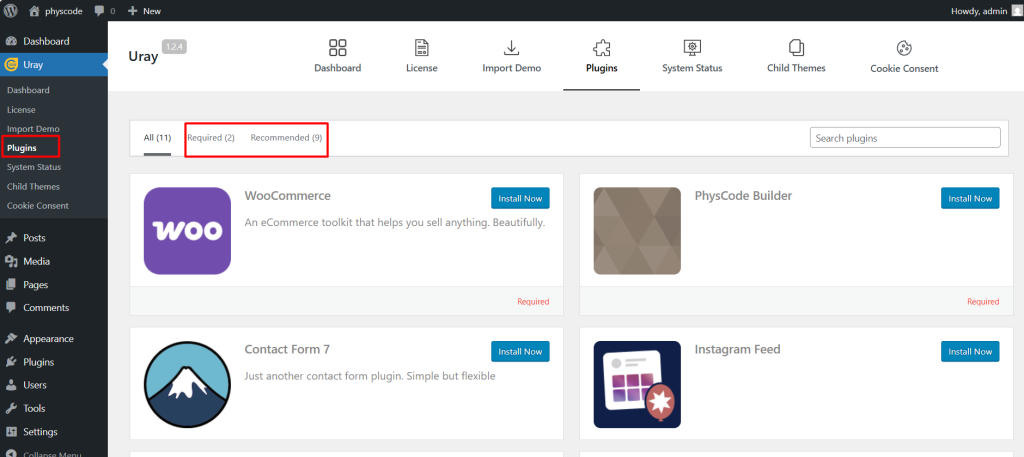The width and height of the screenshot is (1024, 457).
Task: Click the Comments icon in sidebar
Action: [11, 307]
